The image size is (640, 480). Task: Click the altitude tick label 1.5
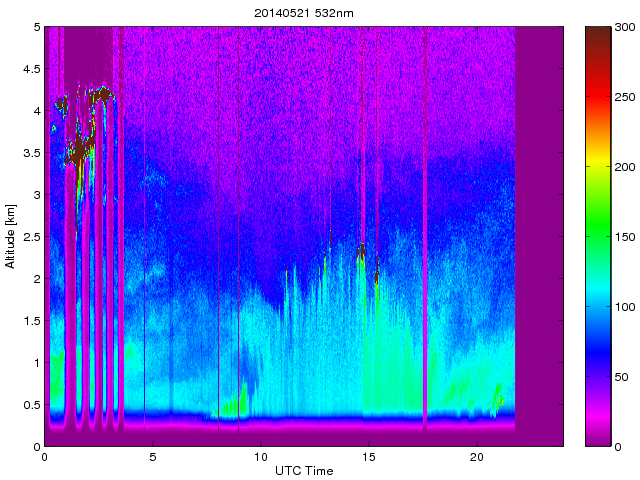point(30,321)
